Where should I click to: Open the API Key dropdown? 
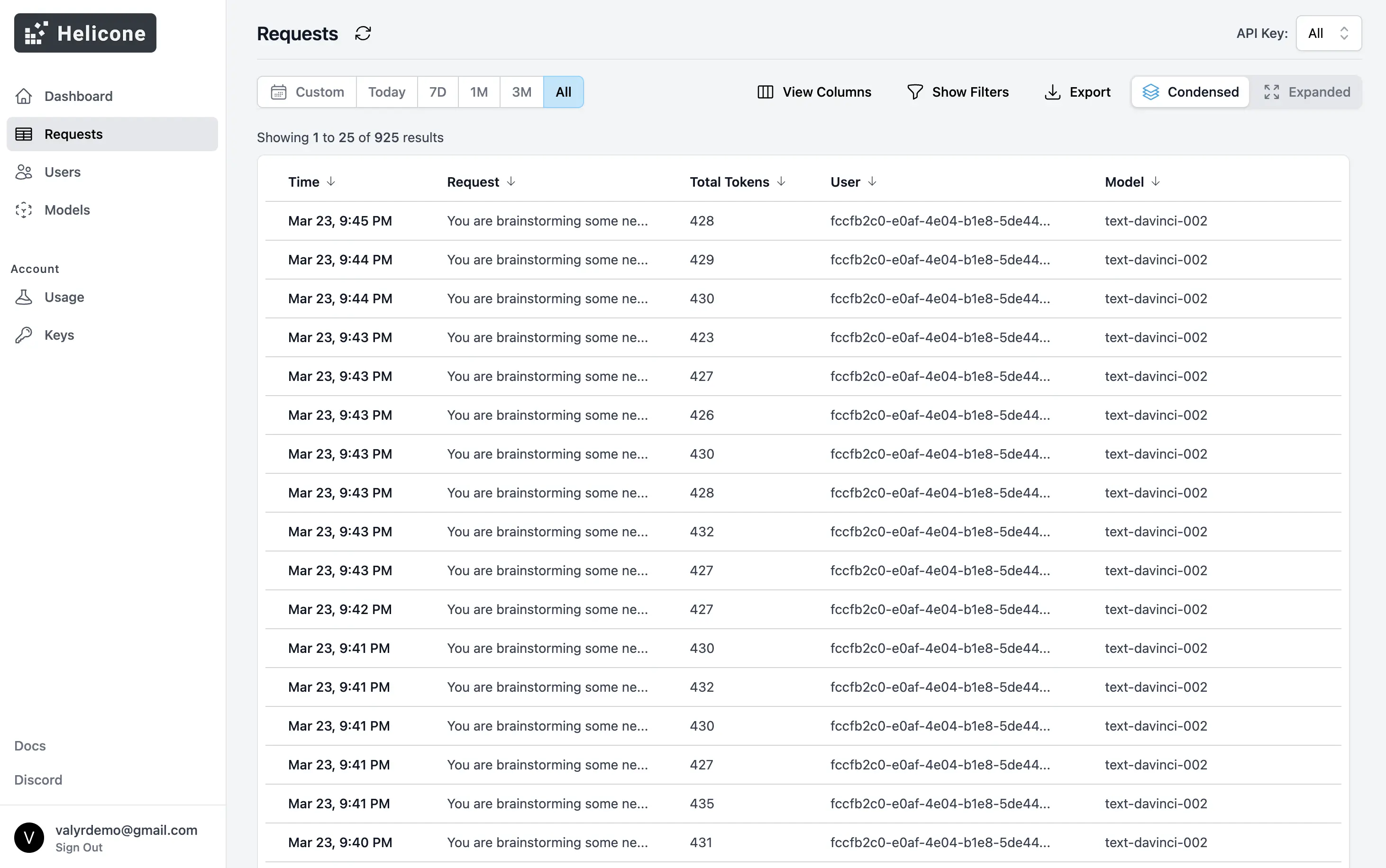coord(1329,33)
